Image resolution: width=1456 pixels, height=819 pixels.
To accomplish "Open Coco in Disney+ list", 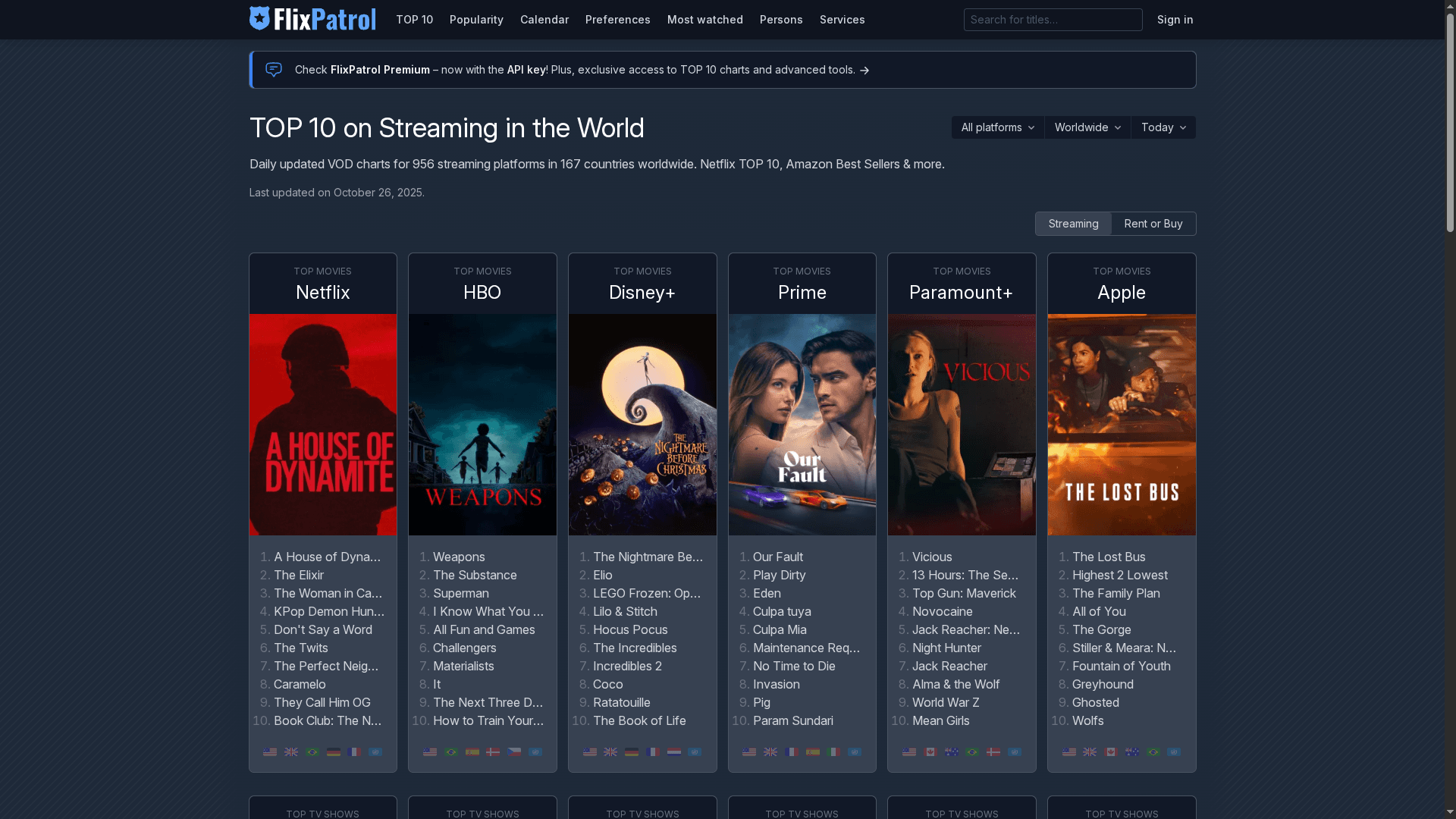I will tap(608, 684).
